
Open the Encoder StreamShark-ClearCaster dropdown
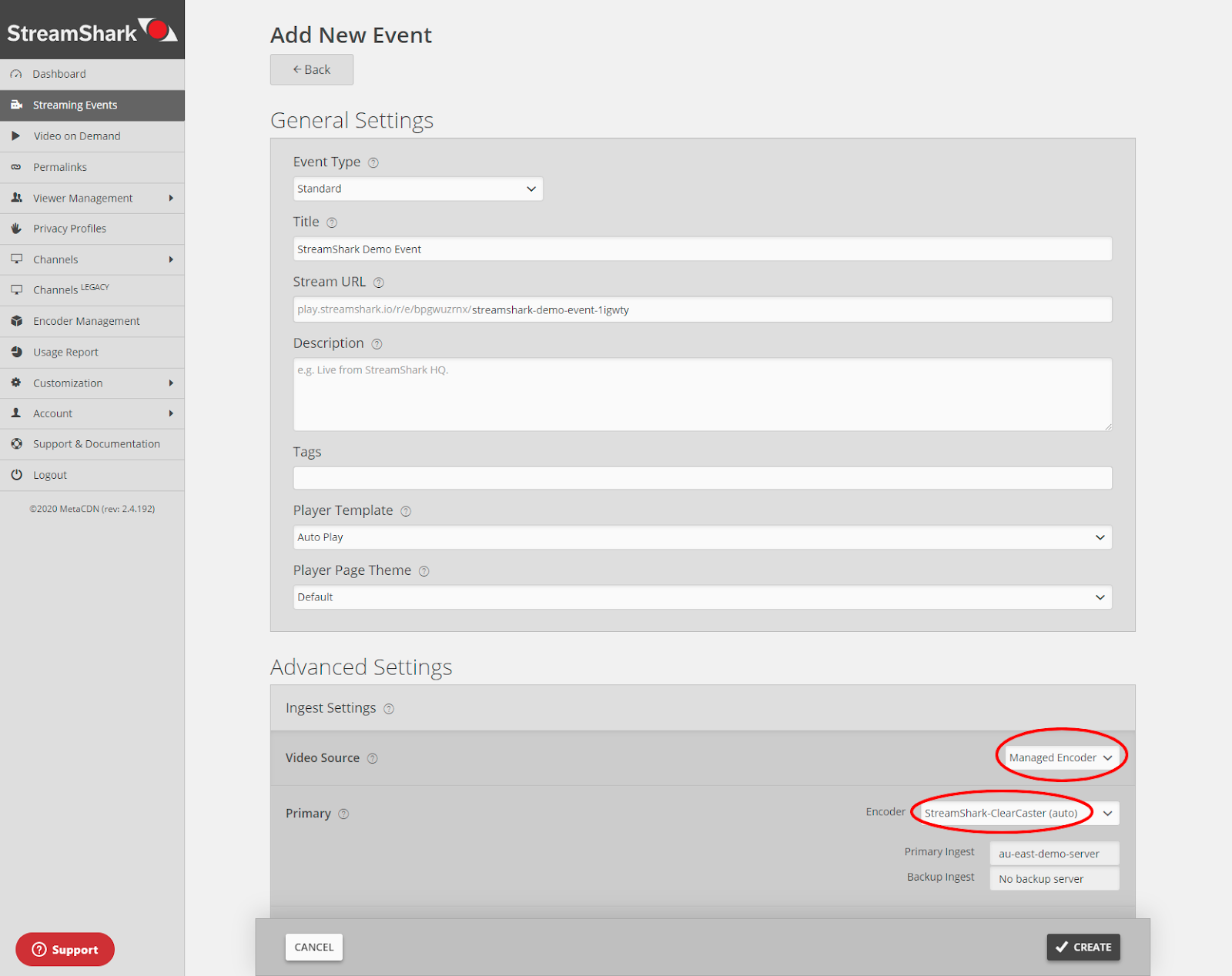(x=1019, y=813)
